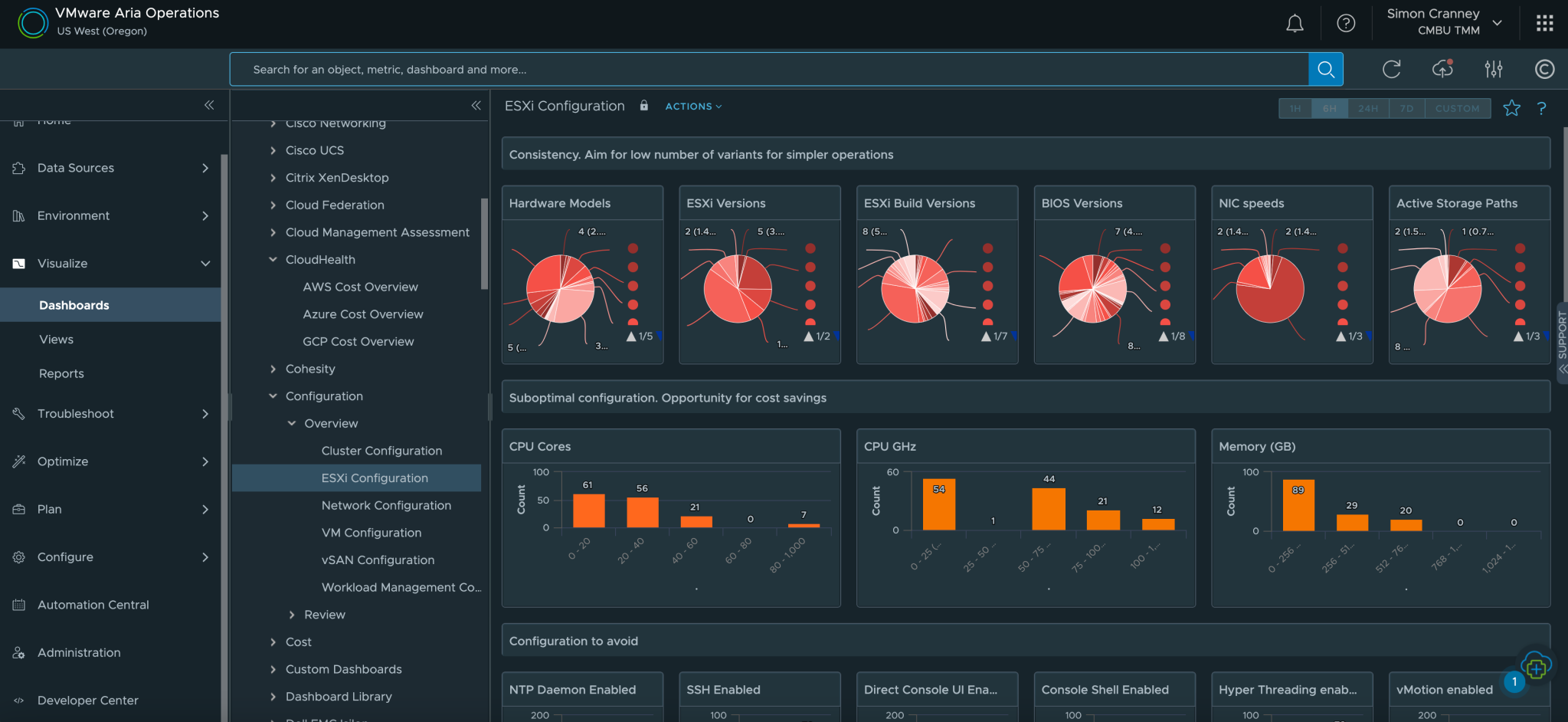Open the cloud upload status icon
Image resolution: width=1568 pixels, height=722 pixels.
1443,69
